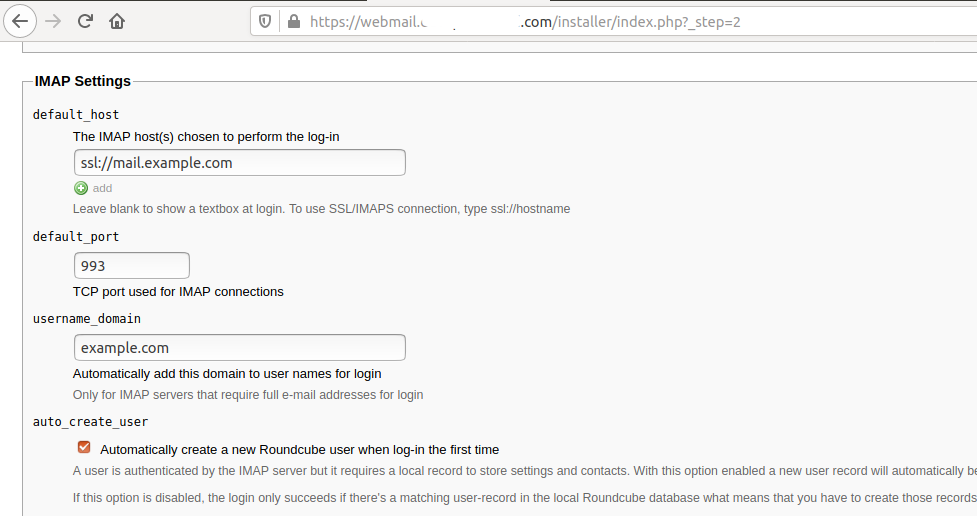Click the 'username_domain' setting label
The image size is (977, 516).
87,319
